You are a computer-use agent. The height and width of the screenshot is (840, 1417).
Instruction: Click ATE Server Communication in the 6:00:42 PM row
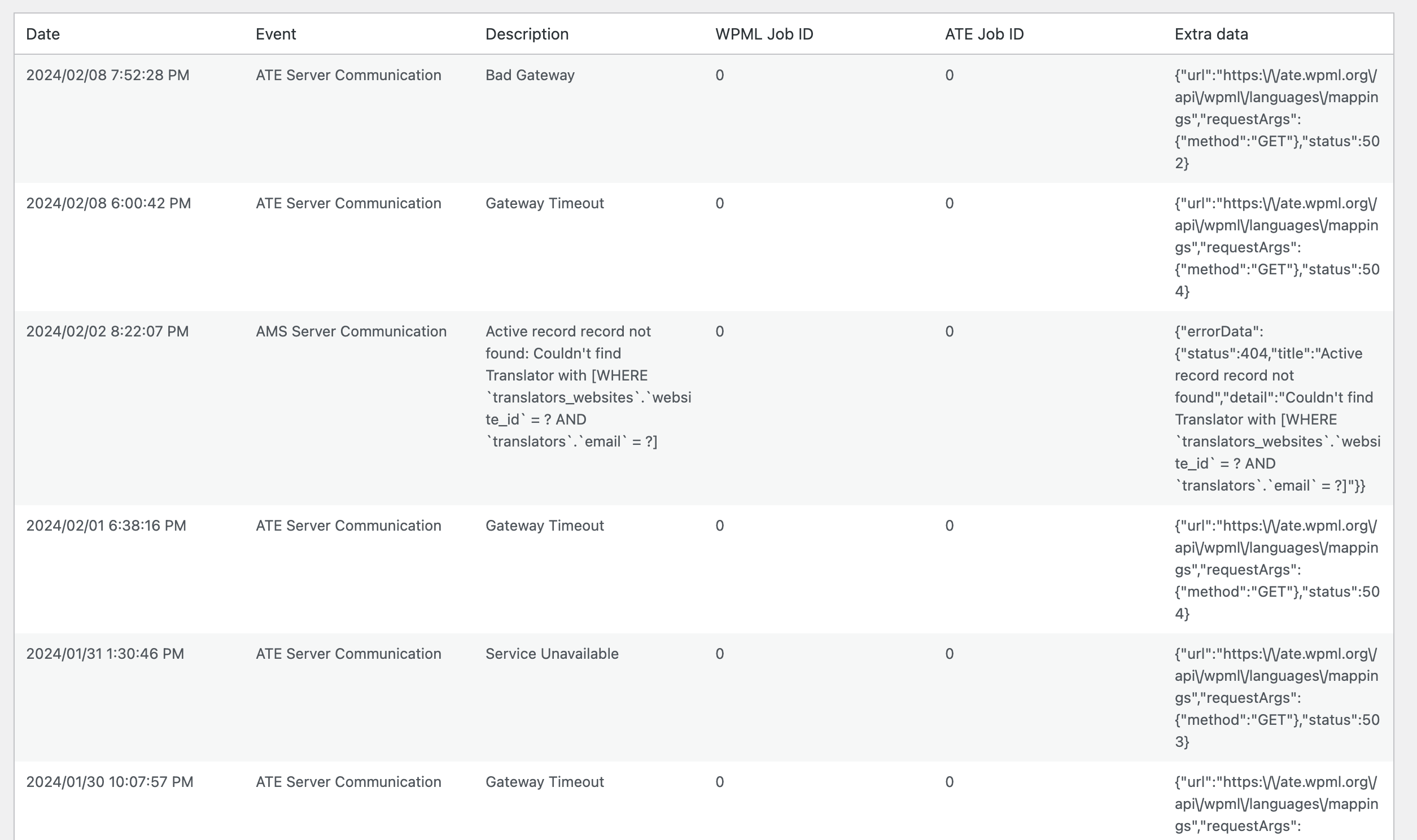[x=348, y=203]
